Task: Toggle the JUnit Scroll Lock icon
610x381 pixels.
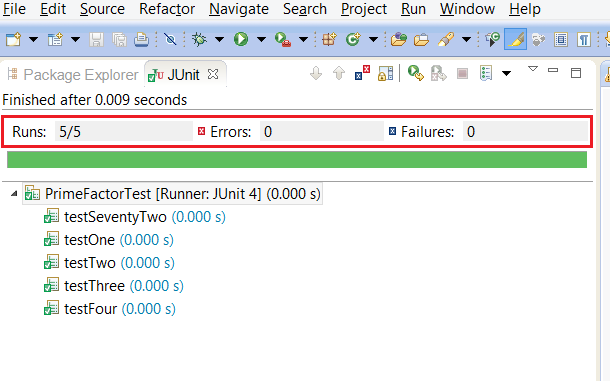Action: pos(385,73)
